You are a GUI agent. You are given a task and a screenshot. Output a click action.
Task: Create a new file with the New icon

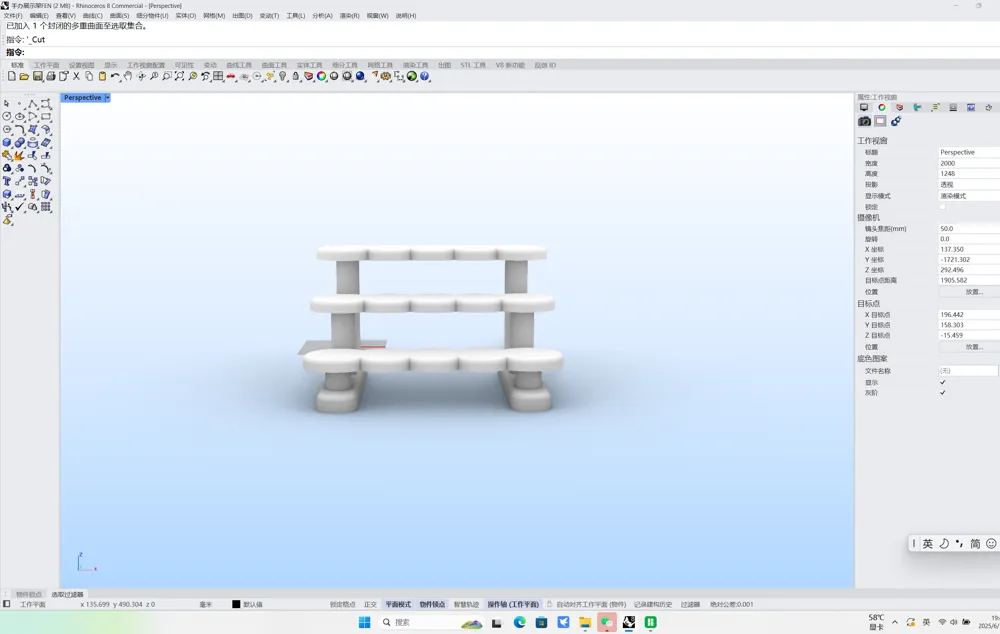click(11, 76)
